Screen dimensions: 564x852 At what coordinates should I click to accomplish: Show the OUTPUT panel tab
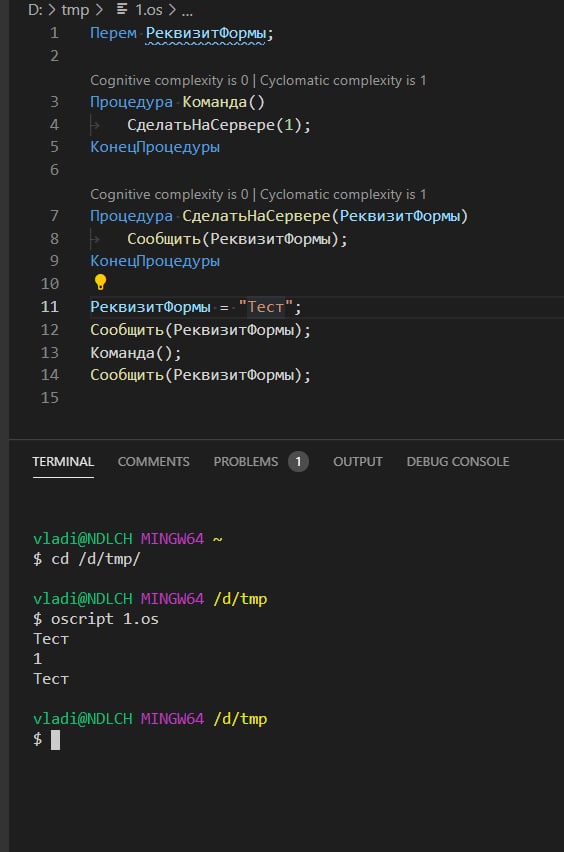pyautogui.click(x=358, y=462)
